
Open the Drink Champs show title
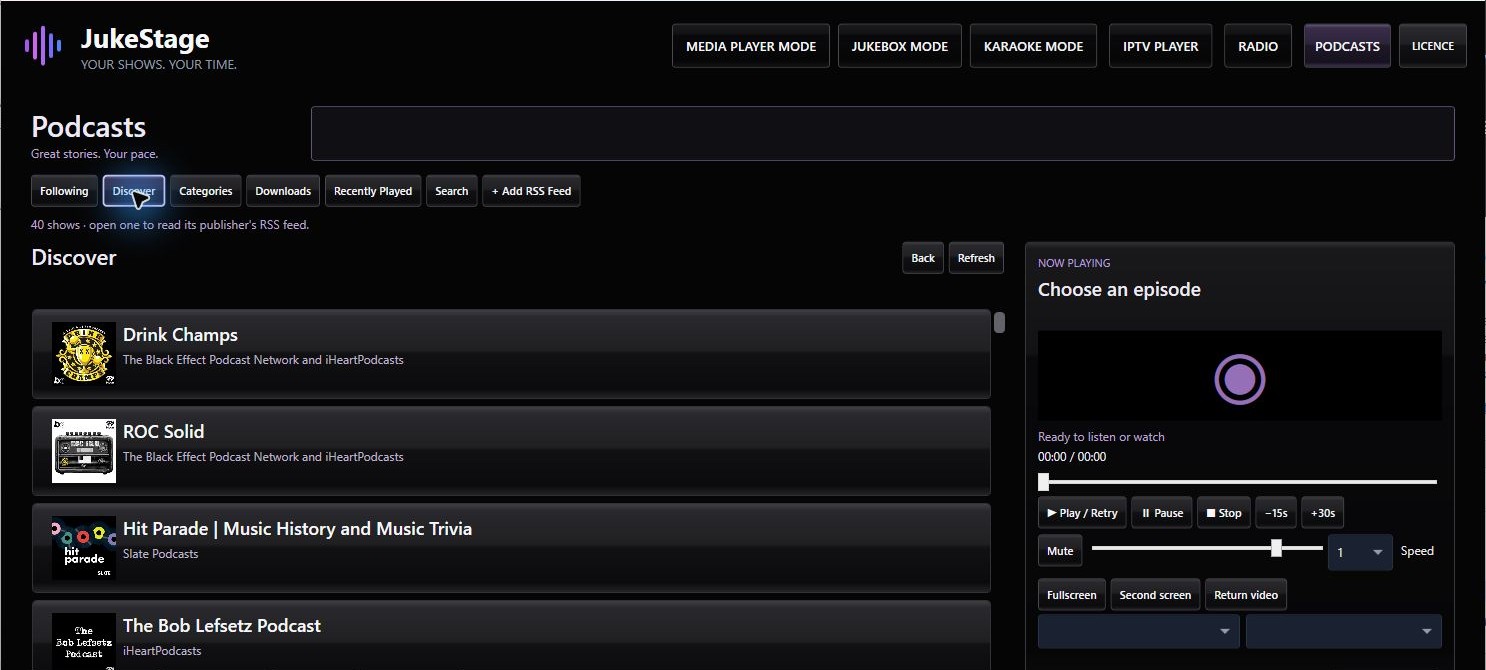tap(180, 335)
